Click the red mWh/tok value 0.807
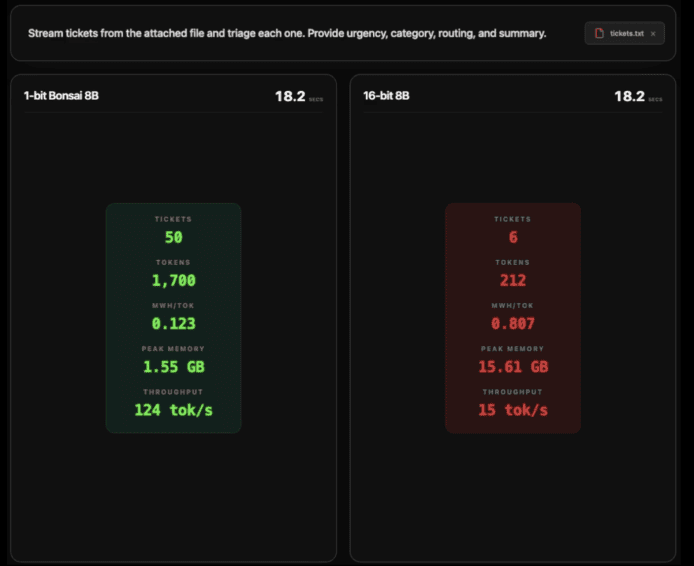 pyautogui.click(x=513, y=323)
